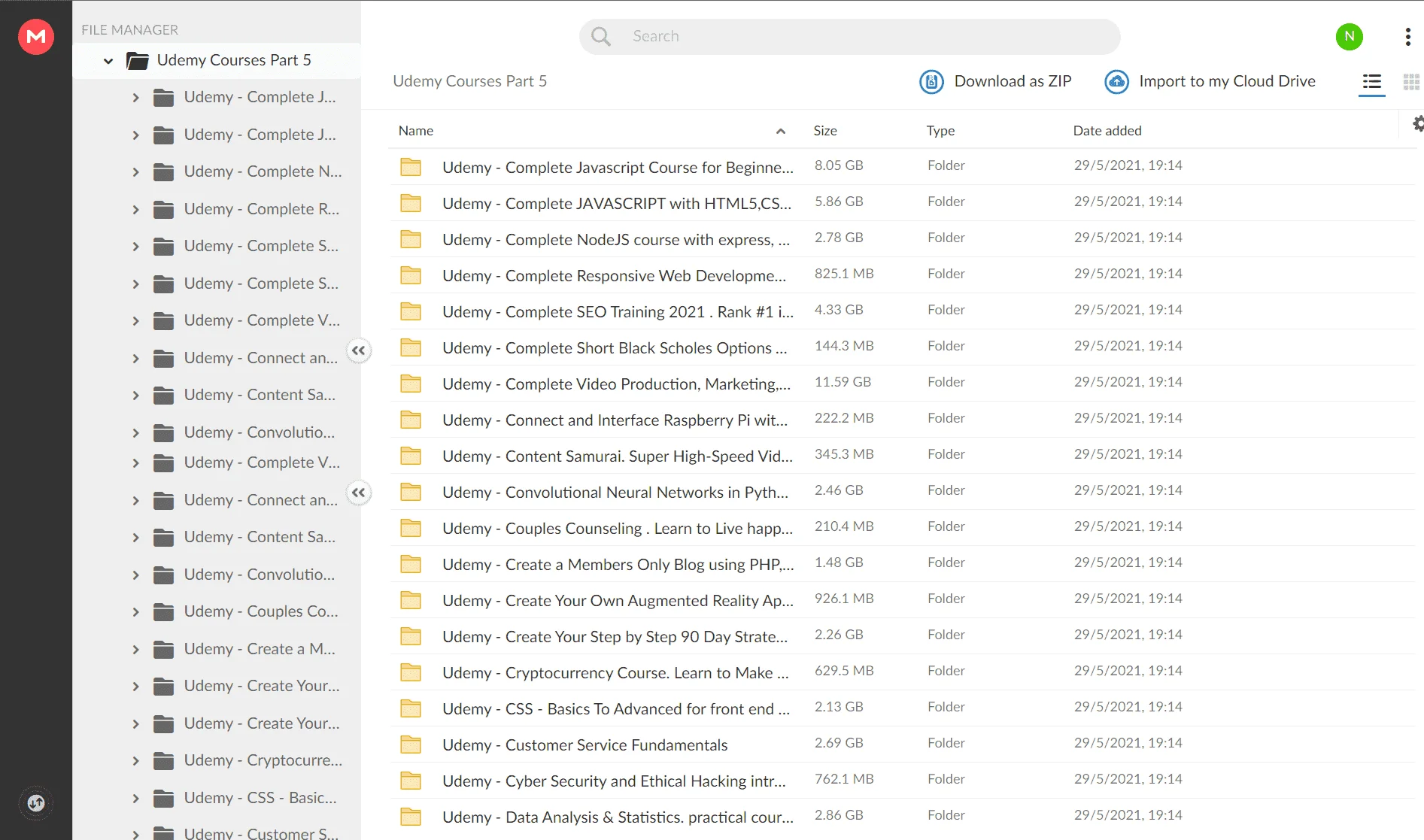Click the Import to Cloud Drive icon
The width and height of the screenshot is (1424, 840).
(x=1116, y=81)
